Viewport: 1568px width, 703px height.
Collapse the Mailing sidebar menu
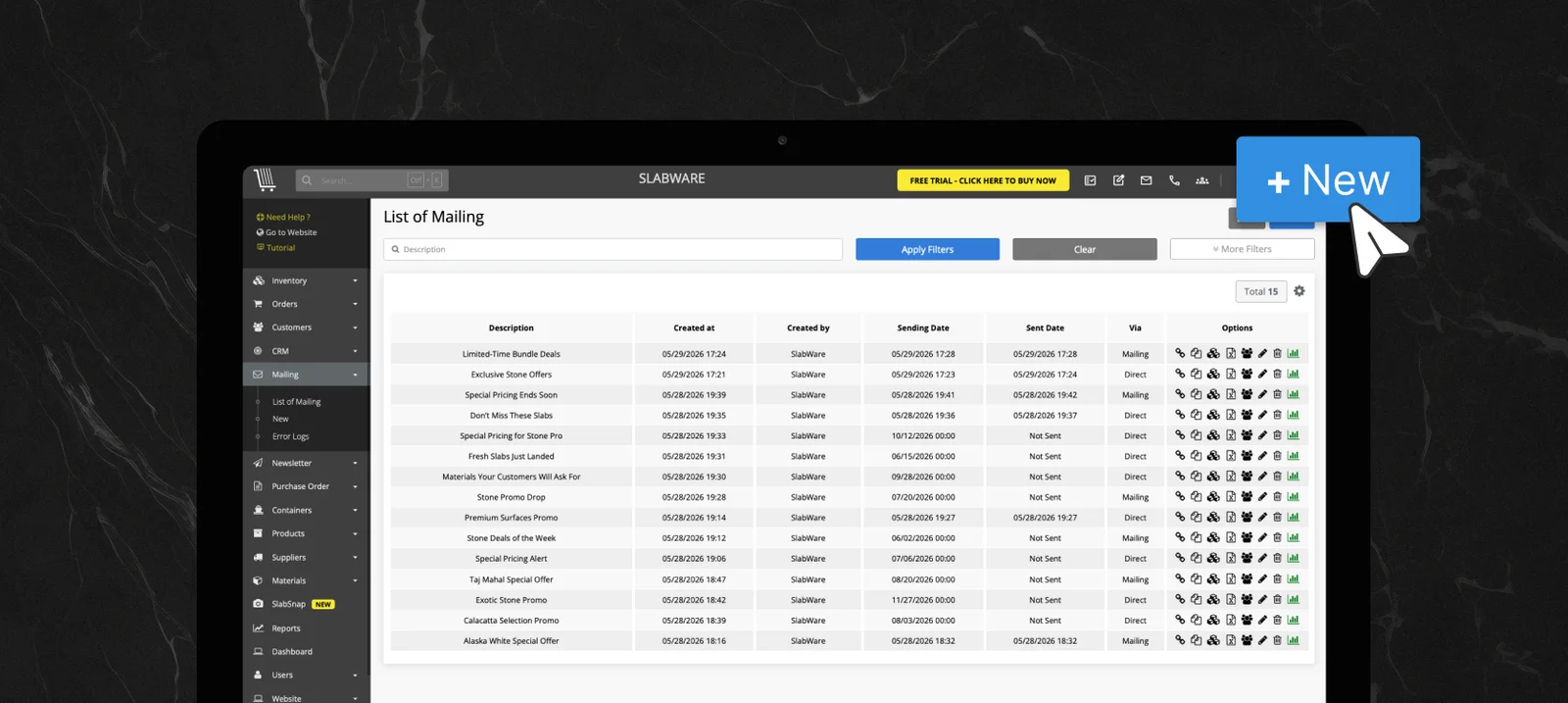click(x=306, y=375)
